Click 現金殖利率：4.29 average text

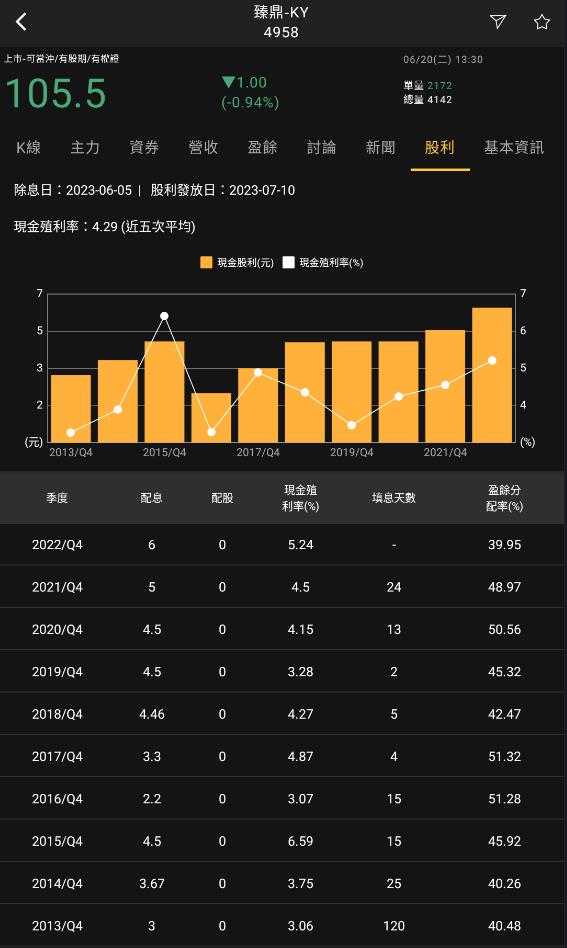click(x=105, y=227)
